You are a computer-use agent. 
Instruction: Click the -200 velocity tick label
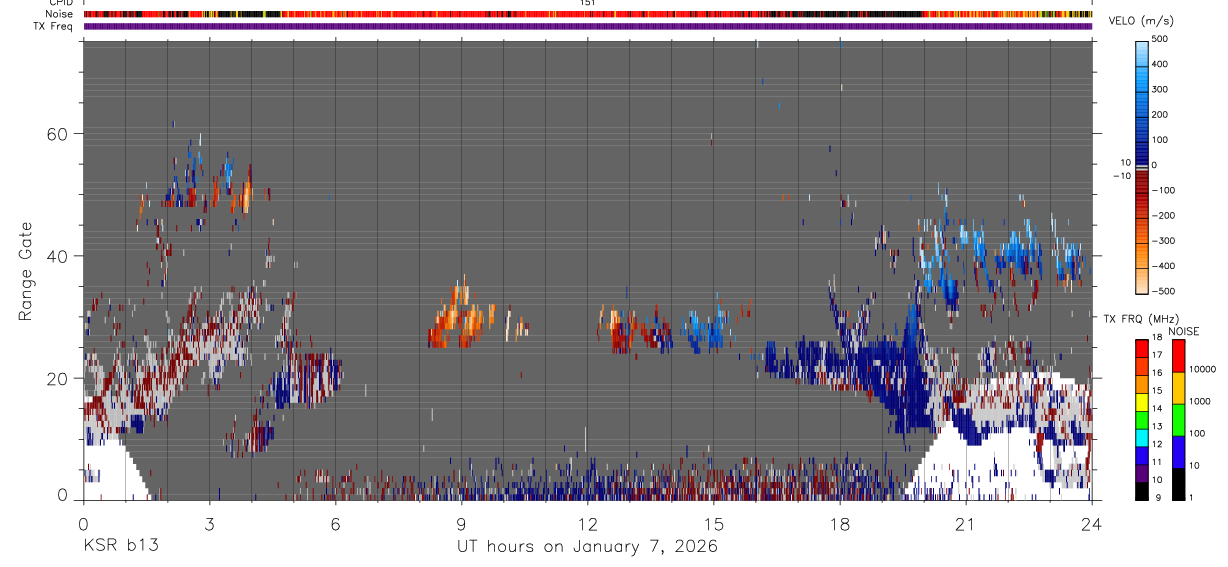(1164, 215)
